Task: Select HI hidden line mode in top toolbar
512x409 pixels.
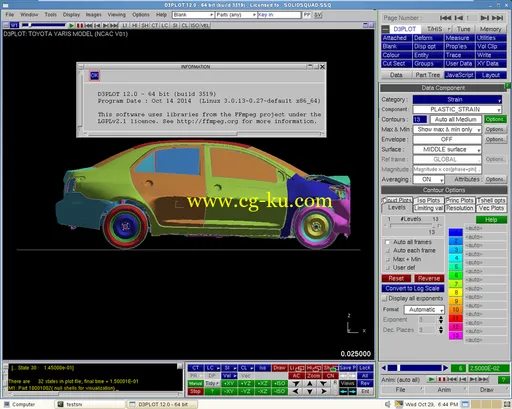Action: click(134, 25)
